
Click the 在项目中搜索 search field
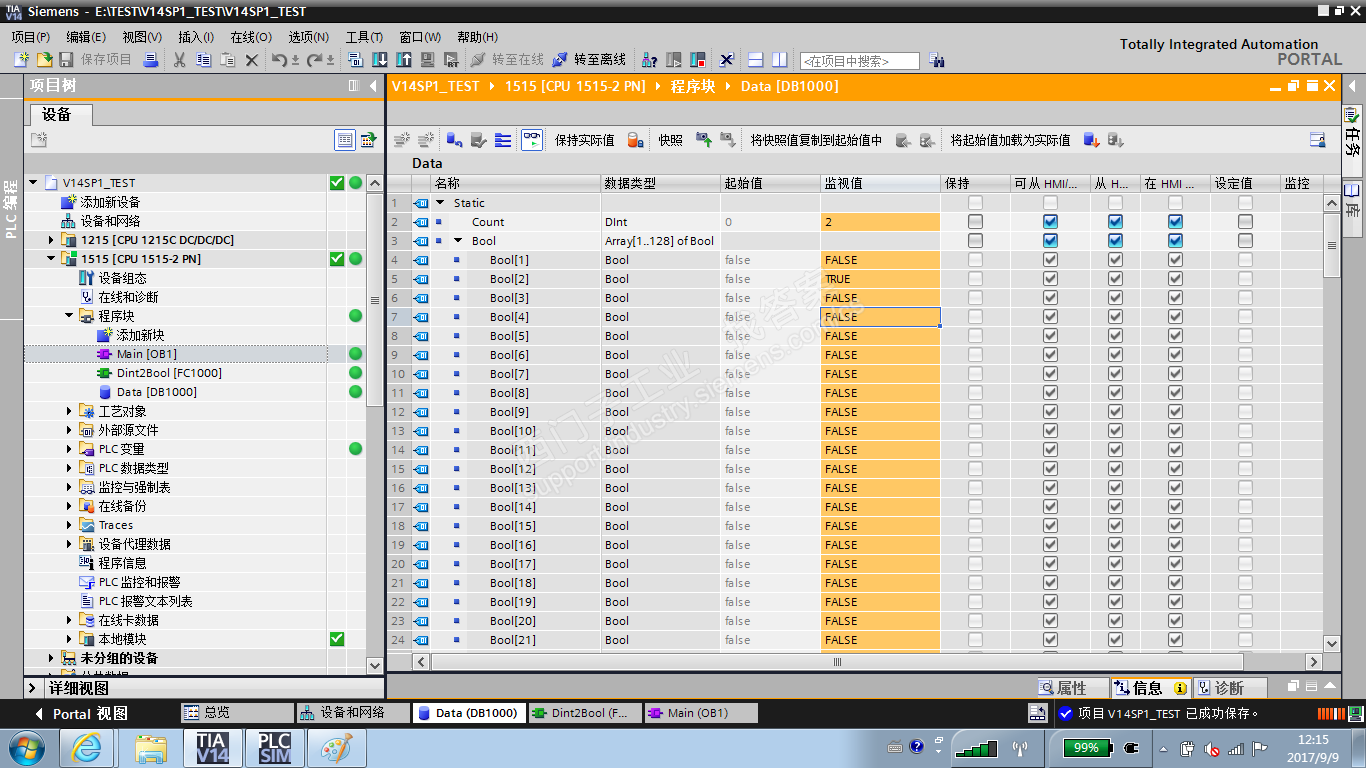coord(860,61)
